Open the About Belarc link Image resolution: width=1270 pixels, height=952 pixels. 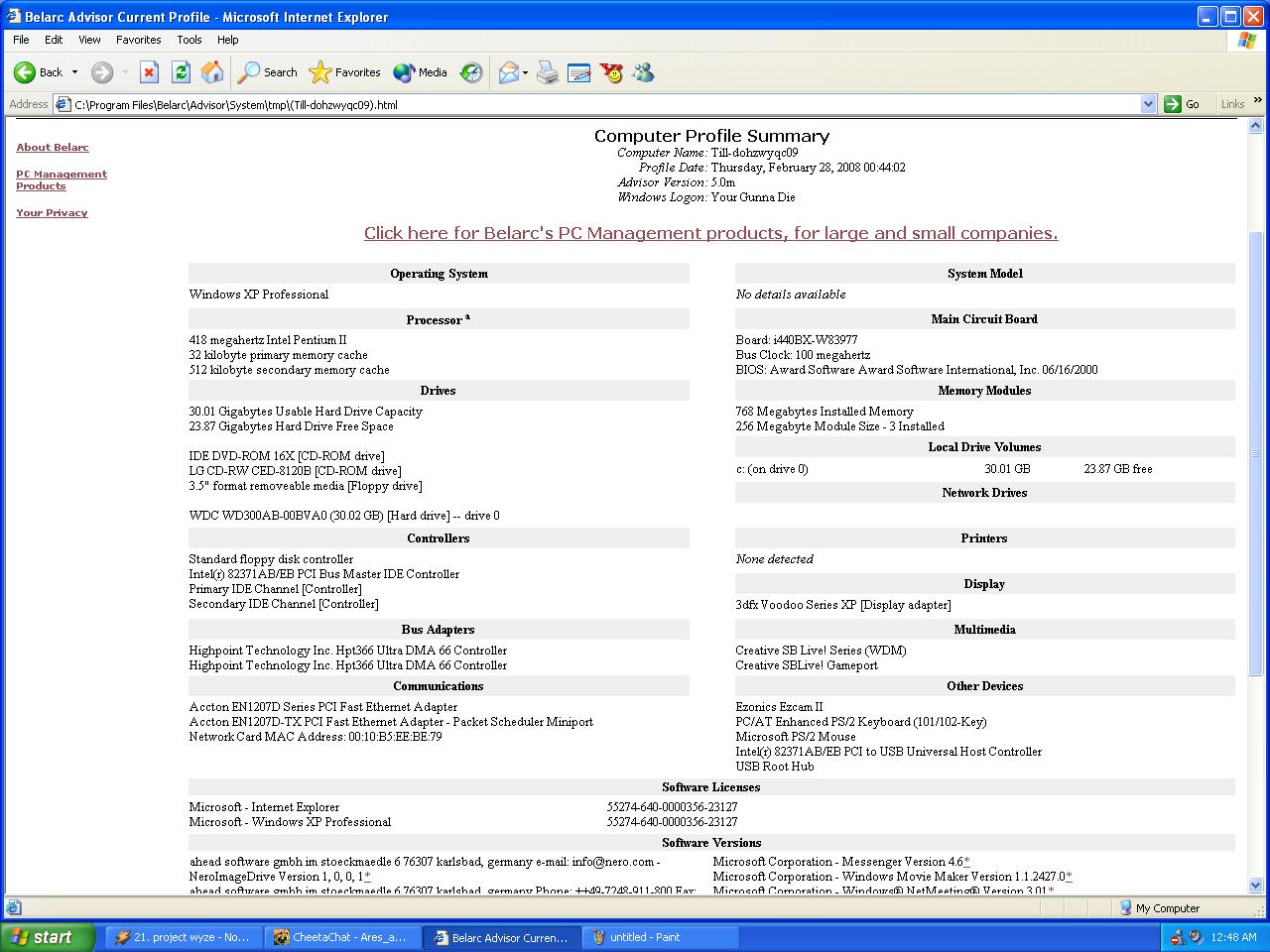tap(53, 147)
